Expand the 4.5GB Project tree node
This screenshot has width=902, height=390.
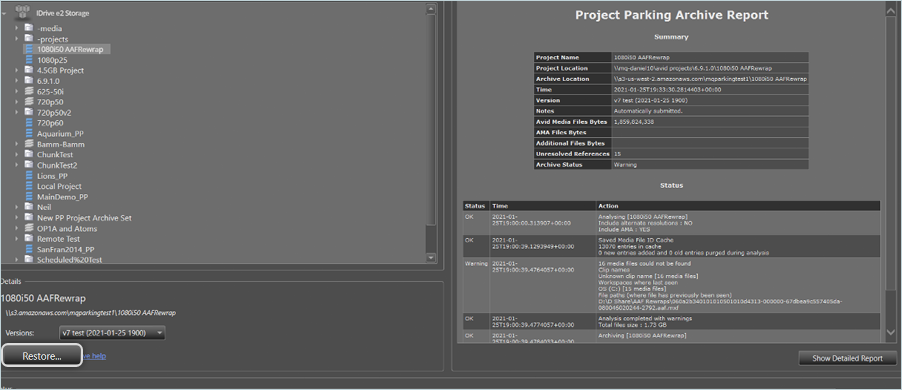point(17,70)
